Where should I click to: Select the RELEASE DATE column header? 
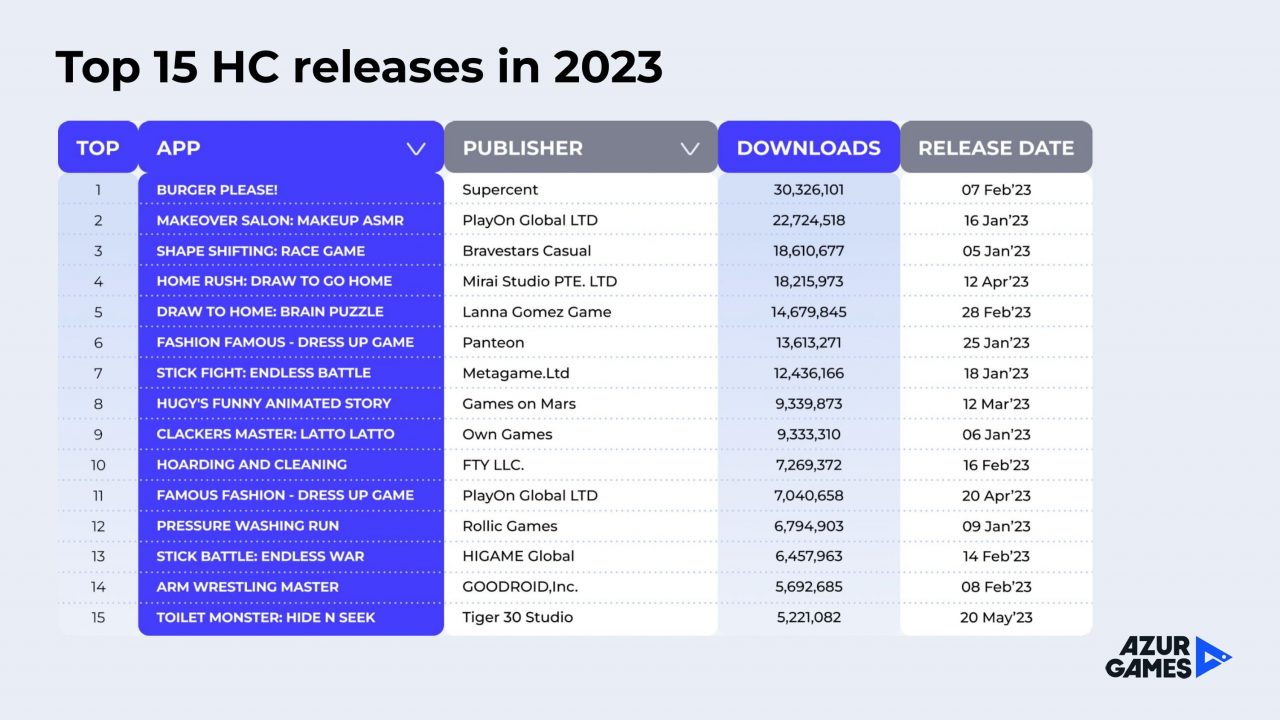[996, 147]
